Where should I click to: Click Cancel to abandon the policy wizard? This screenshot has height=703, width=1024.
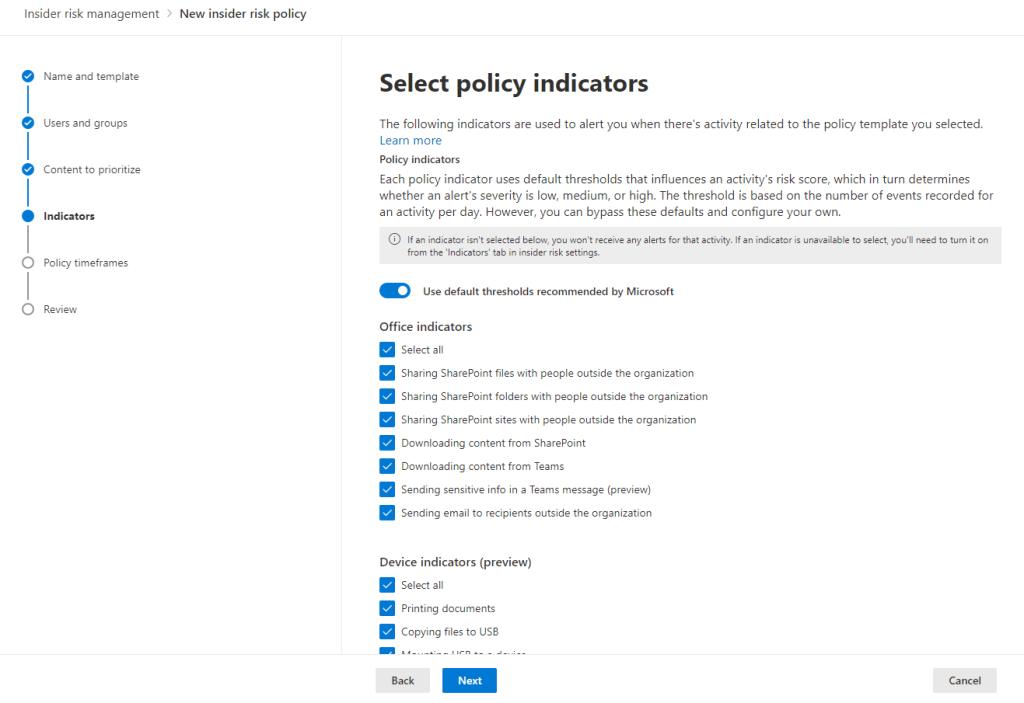pyautogui.click(x=963, y=680)
